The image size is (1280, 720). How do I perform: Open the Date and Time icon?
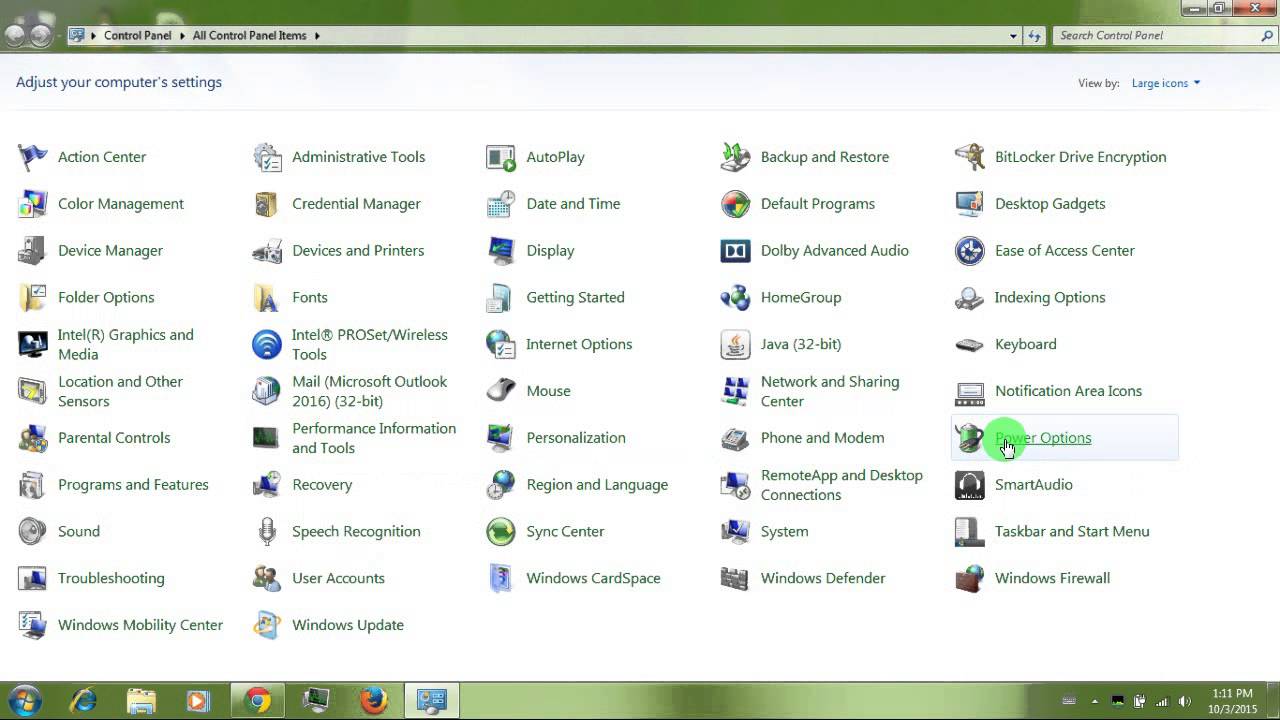coord(501,204)
